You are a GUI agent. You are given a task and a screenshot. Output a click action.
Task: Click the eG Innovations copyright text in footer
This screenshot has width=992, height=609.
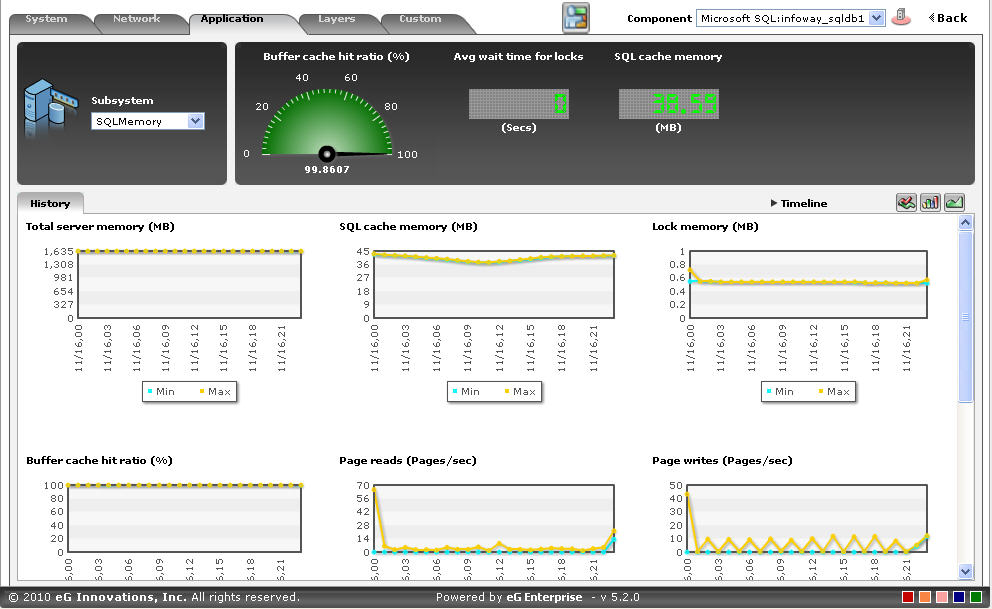[154, 597]
